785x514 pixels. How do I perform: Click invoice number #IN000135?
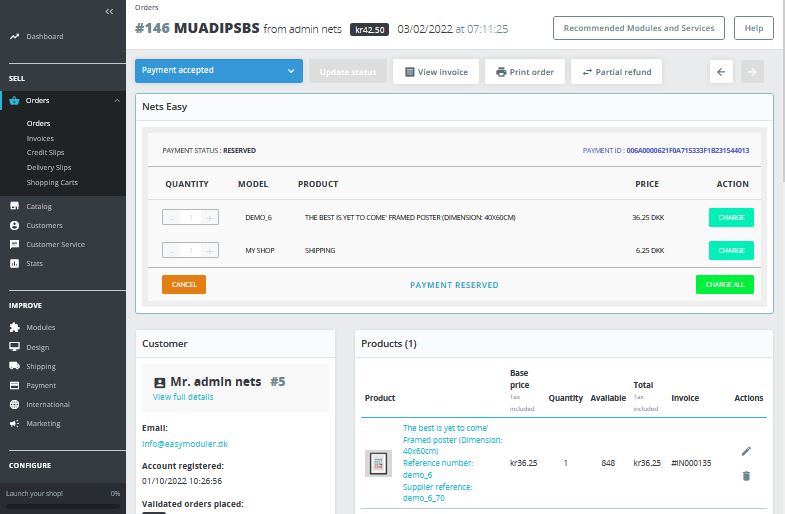point(691,463)
